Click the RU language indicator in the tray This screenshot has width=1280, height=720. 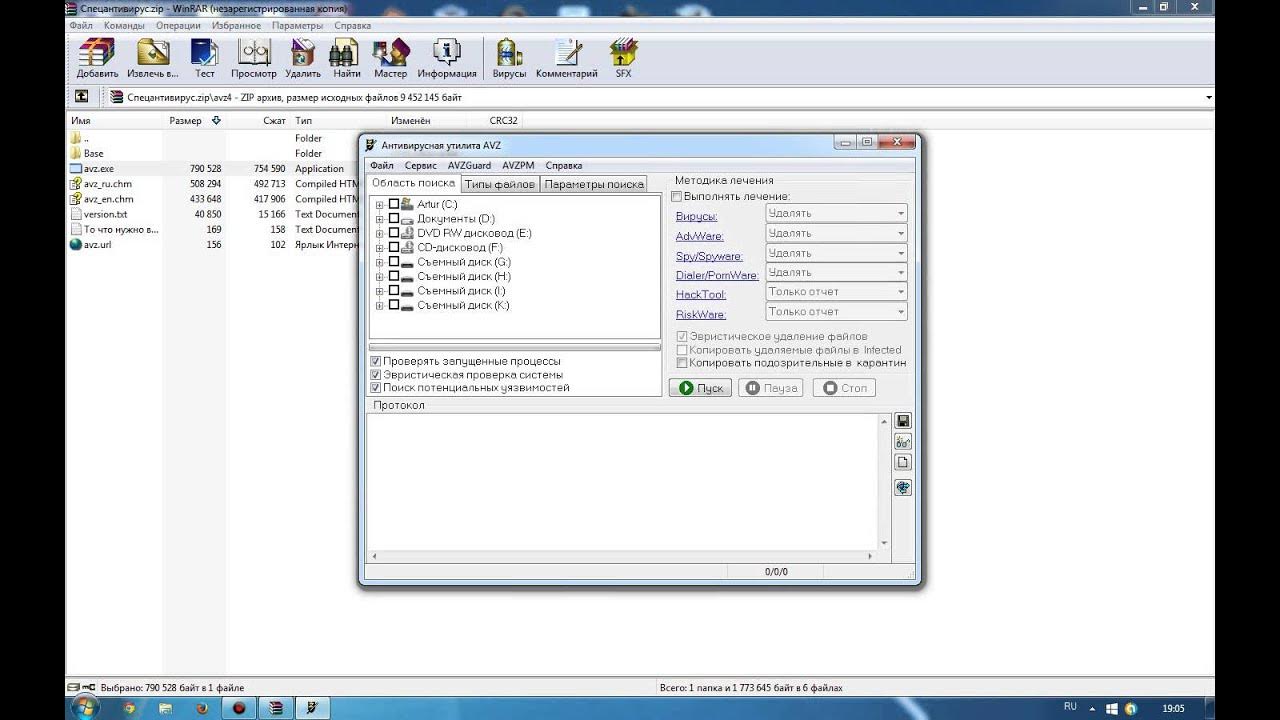[x=1070, y=707]
